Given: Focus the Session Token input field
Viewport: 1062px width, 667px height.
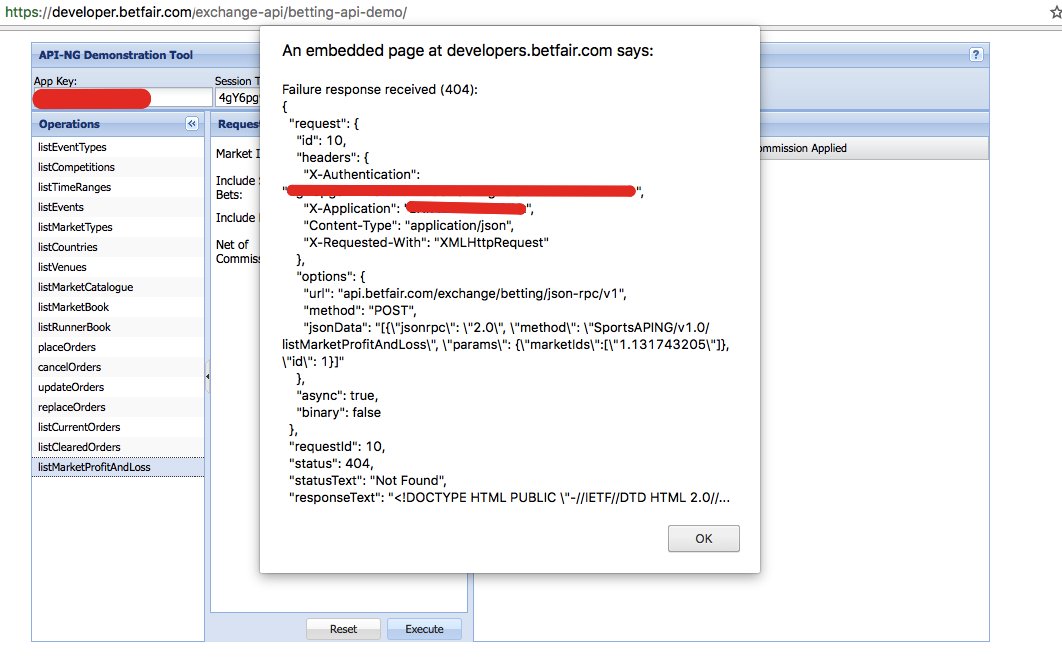Looking at the screenshot, I should click(238, 98).
